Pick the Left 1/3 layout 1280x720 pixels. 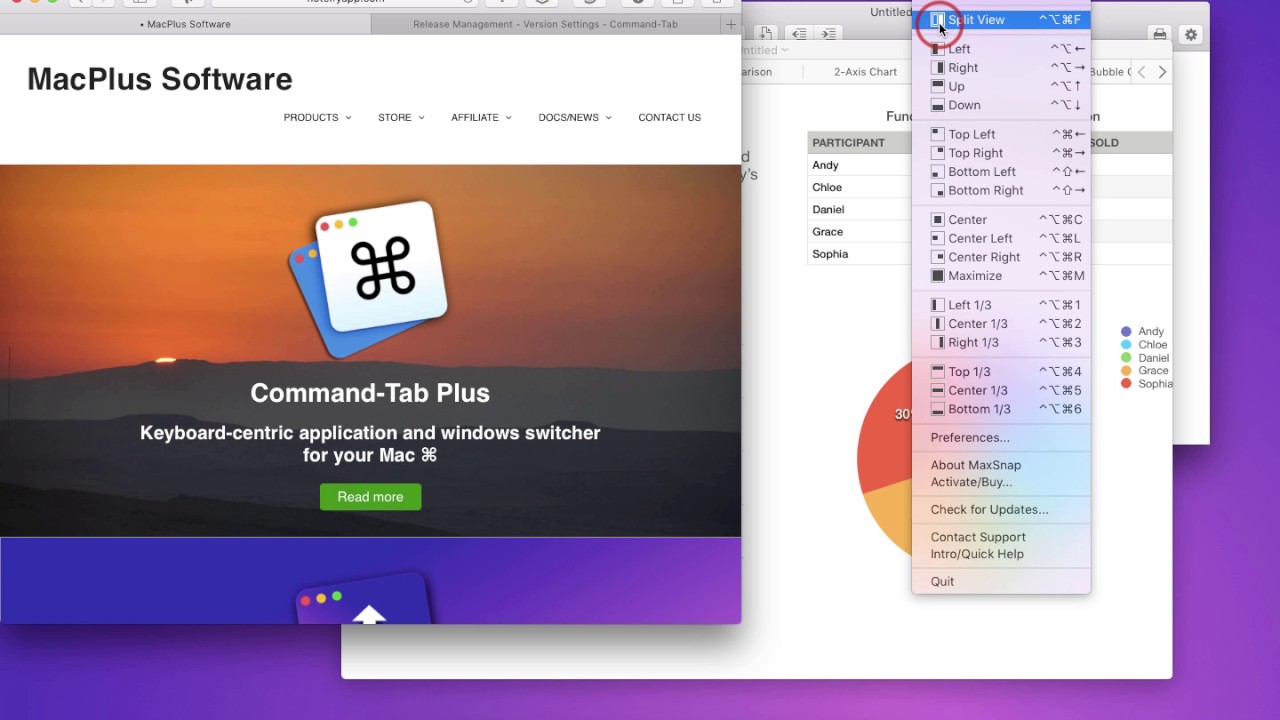tap(1001, 305)
